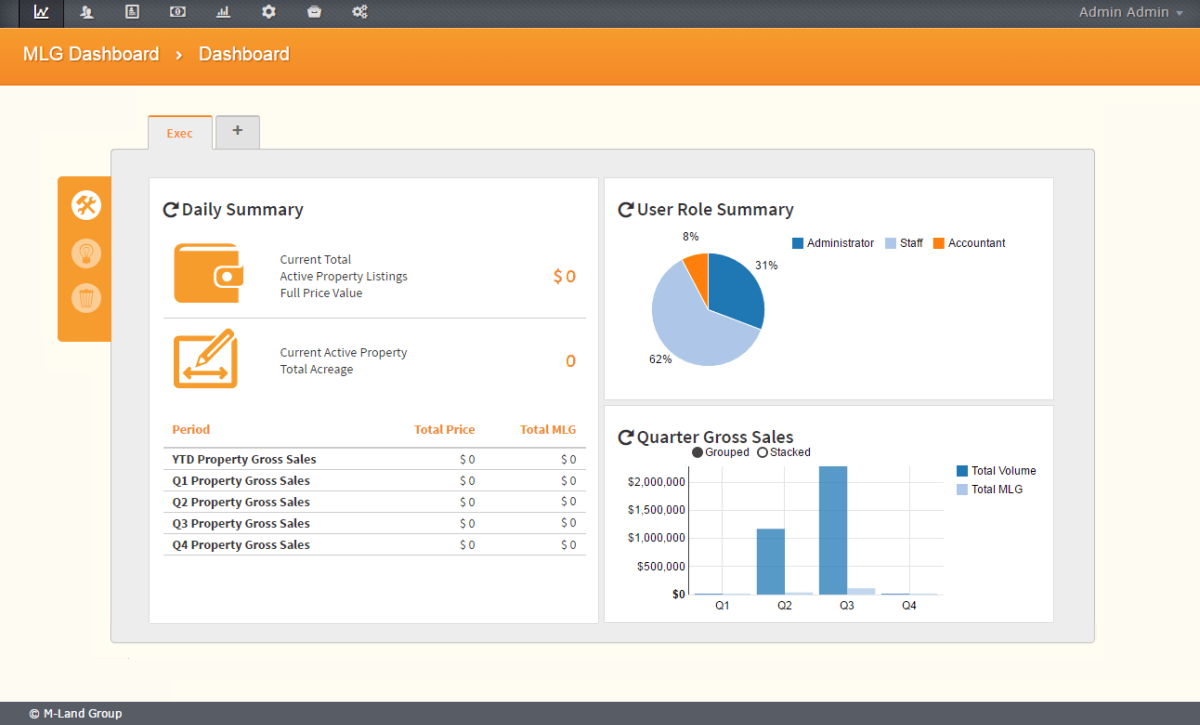
Task: Click the hammer and wrench tools icon
Action: coord(86,206)
